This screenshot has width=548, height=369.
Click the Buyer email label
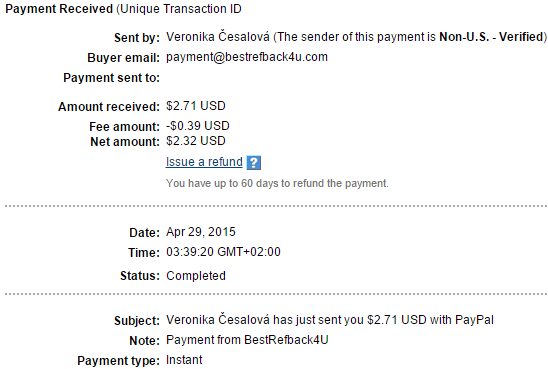123,58
